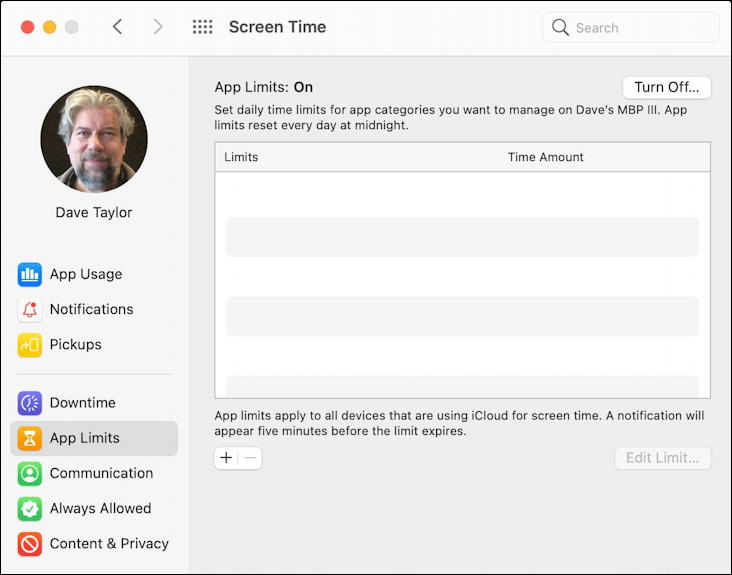Select the App Usage label
Viewport: 732px width, 575px height.
(x=86, y=274)
